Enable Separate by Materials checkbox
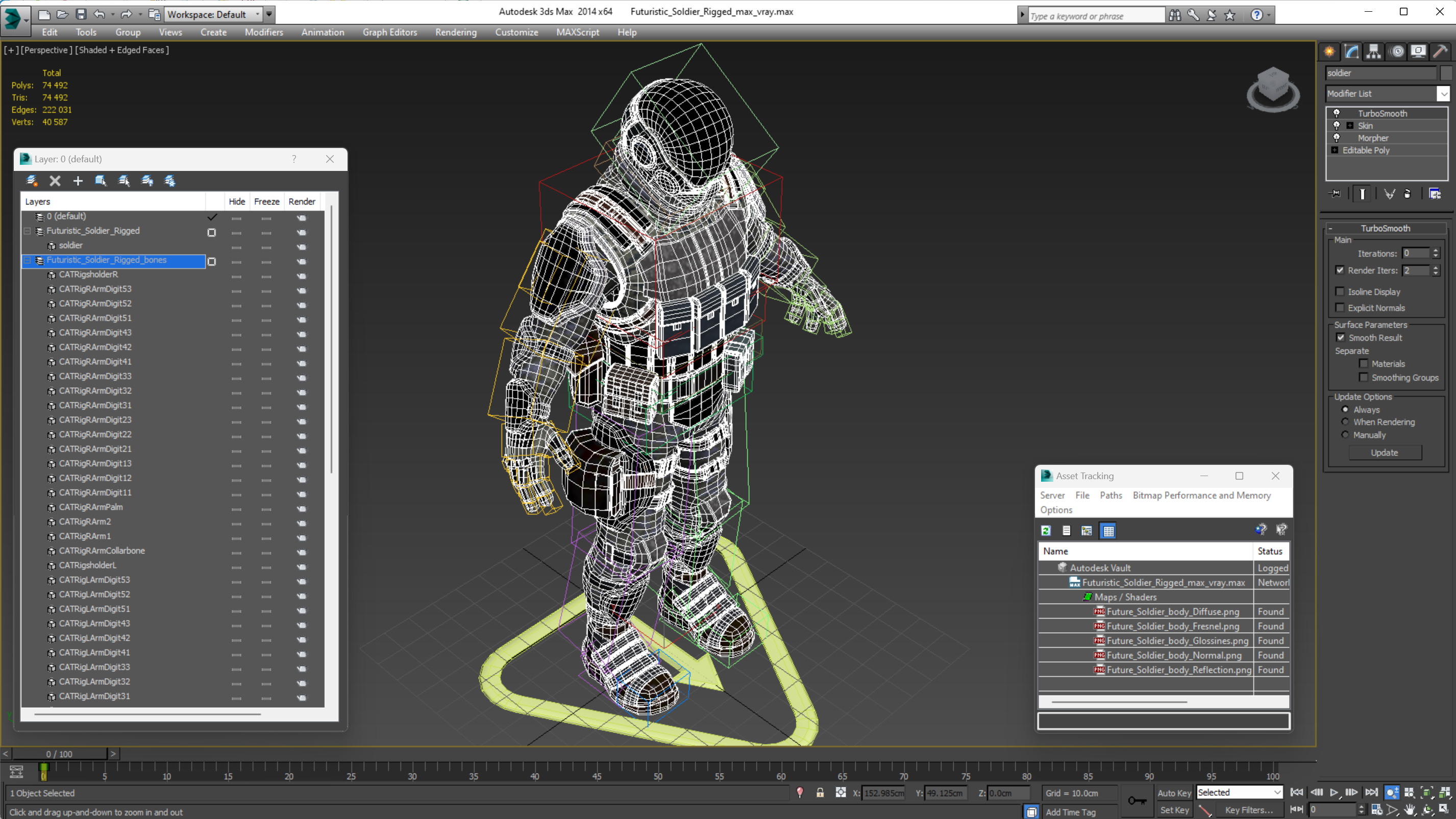This screenshot has height=819, width=1456. [1363, 363]
